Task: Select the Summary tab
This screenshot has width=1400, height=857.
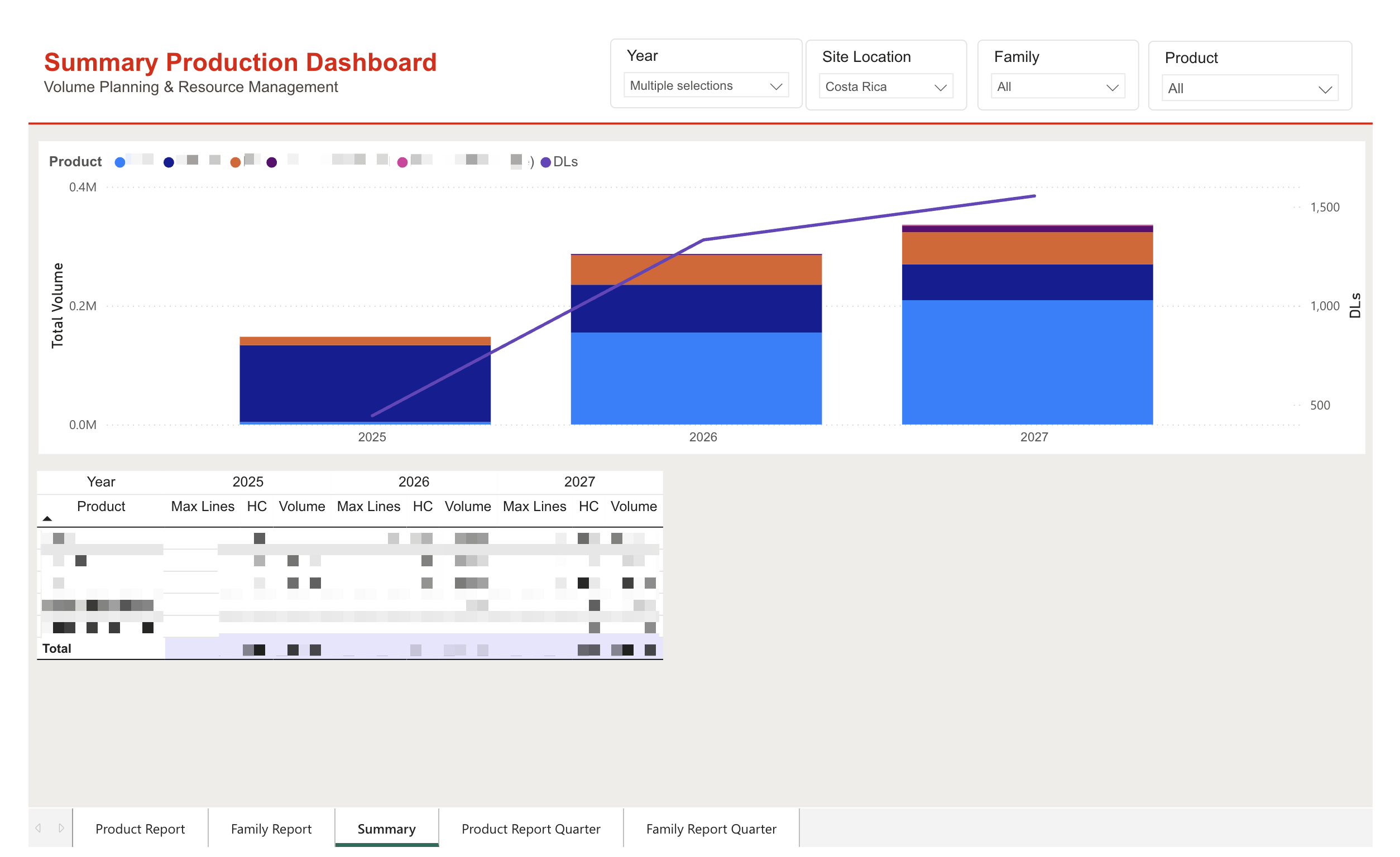Action: pyautogui.click(x=386, y=829)
